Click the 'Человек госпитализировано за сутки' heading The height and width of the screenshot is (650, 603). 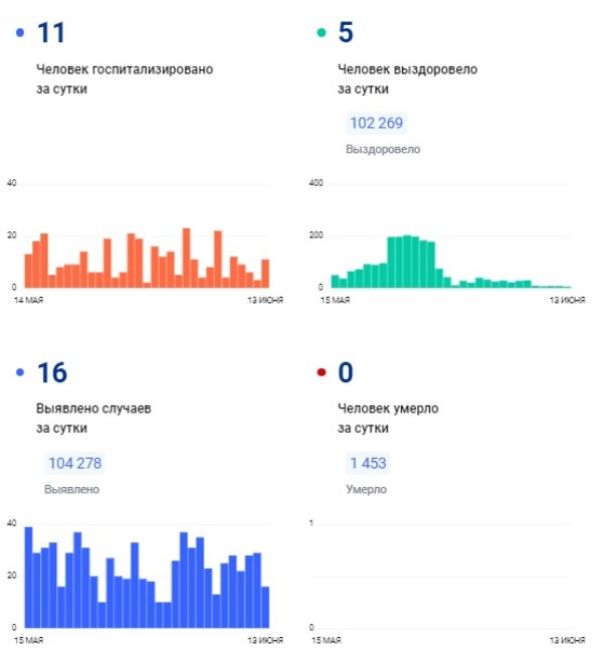click(x=125, y=79)
